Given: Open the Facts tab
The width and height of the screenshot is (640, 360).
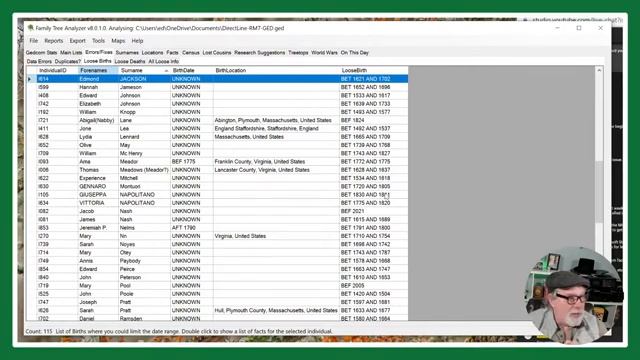Looking at the screenshot, I should (x=172, y=53).
